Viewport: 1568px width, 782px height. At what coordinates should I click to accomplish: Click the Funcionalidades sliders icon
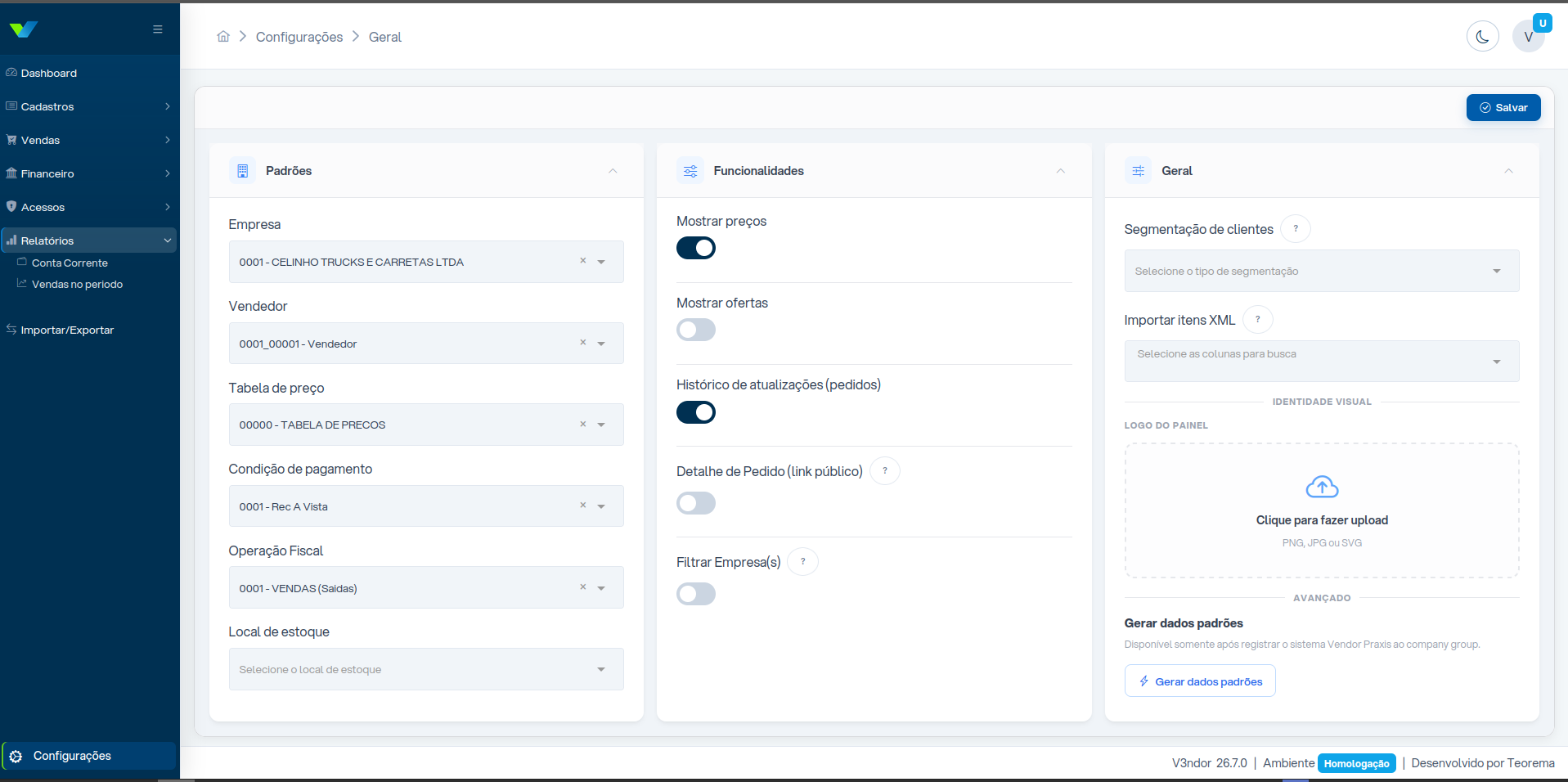[x=690, y=171]
